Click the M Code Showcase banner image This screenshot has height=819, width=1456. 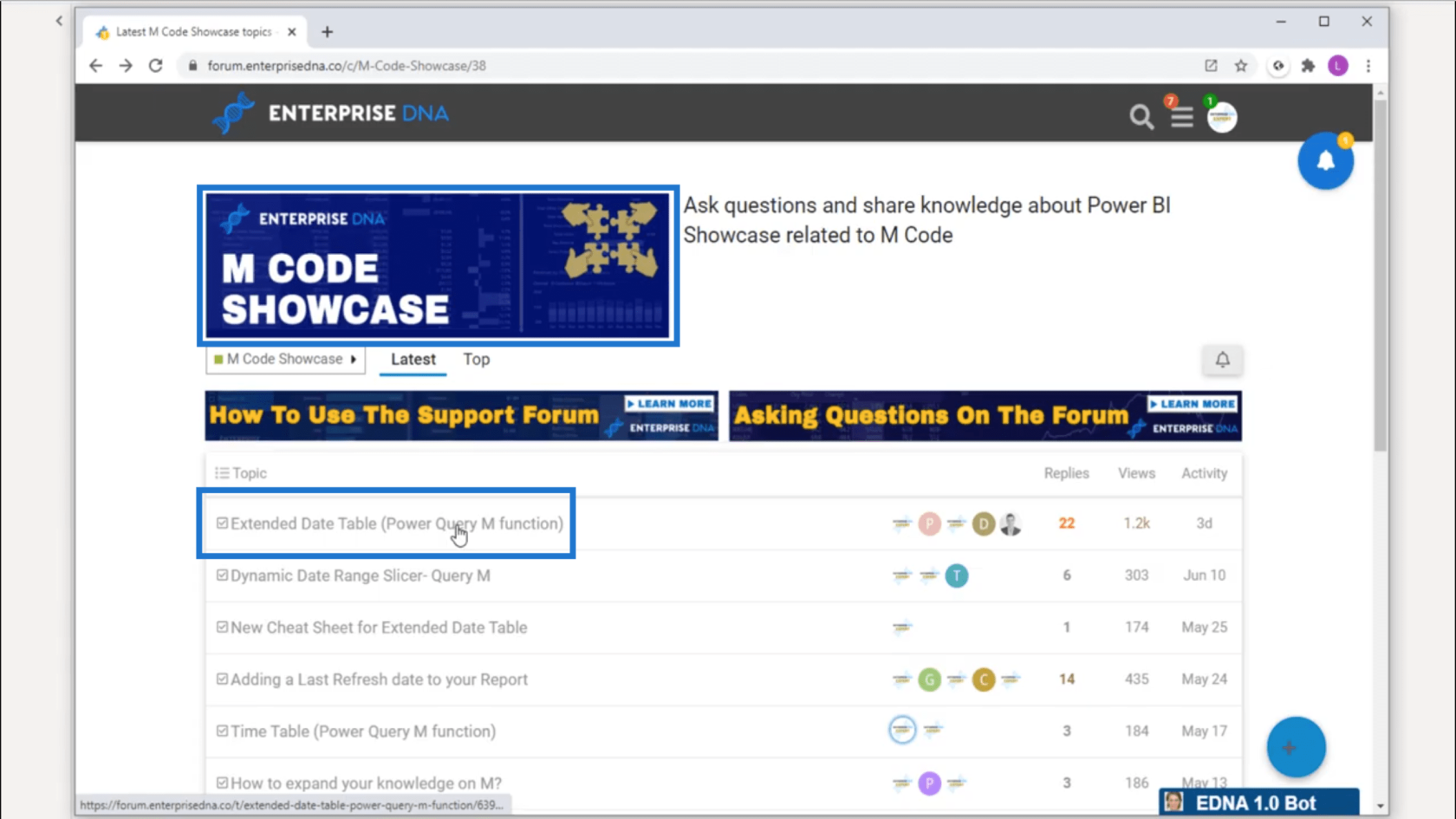(x=438, y=265)
